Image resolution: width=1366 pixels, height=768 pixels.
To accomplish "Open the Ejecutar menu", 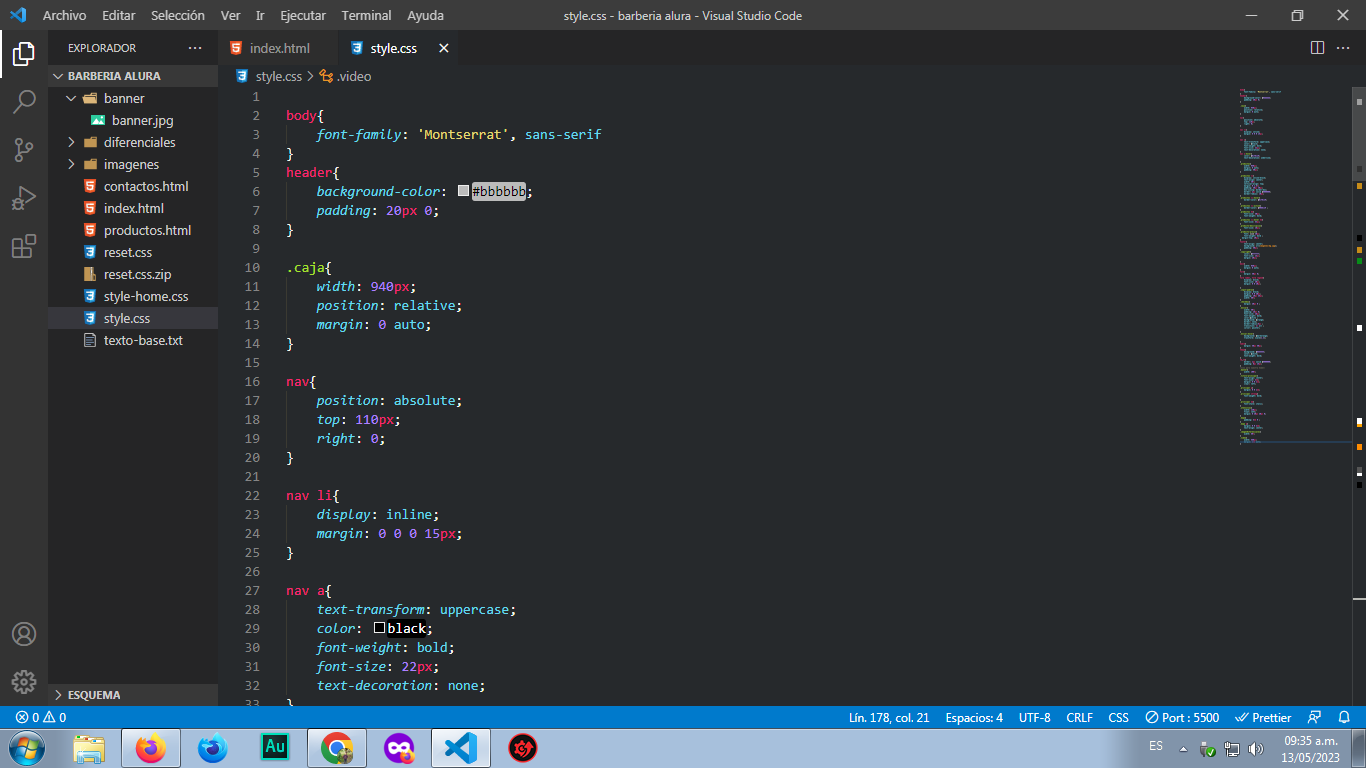I will pos(303,15).
